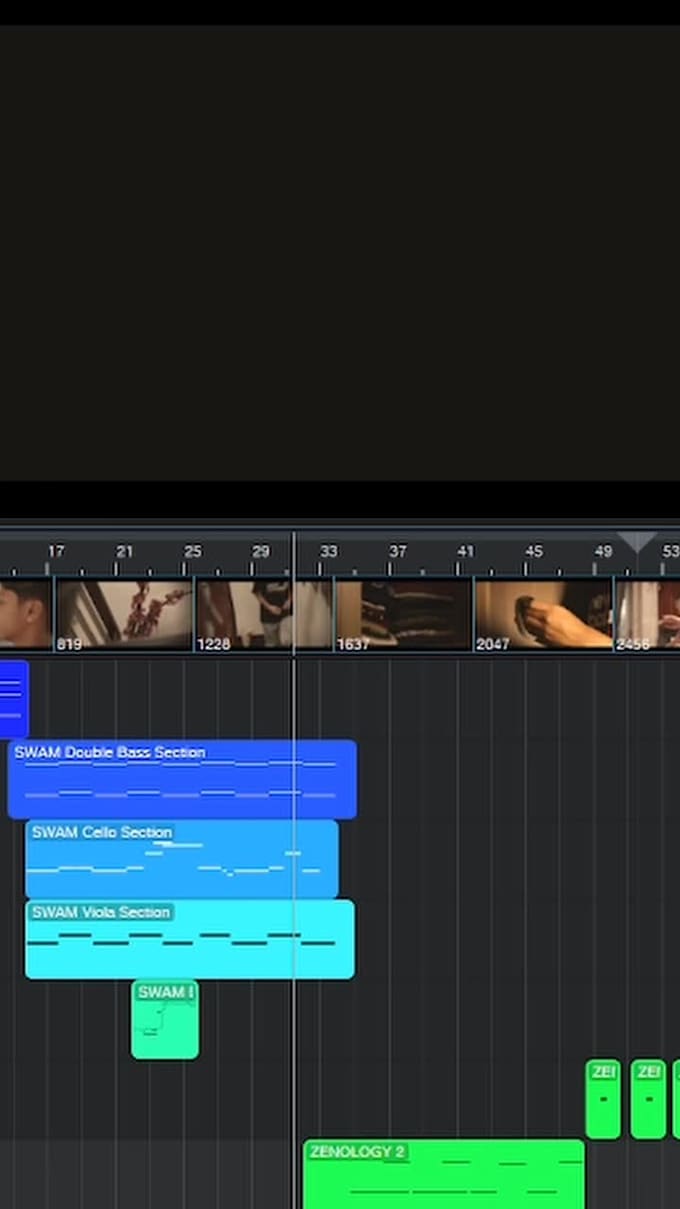
Task: Jump to bar 37 on the ruler
Action: coord(398,551)
